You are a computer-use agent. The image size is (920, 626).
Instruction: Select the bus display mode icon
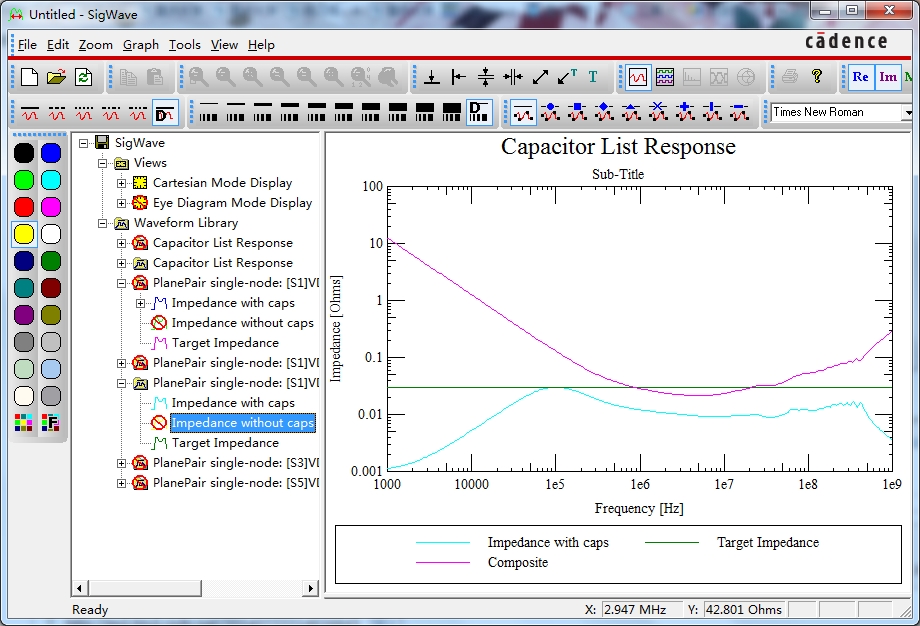(x=665, y=77)
